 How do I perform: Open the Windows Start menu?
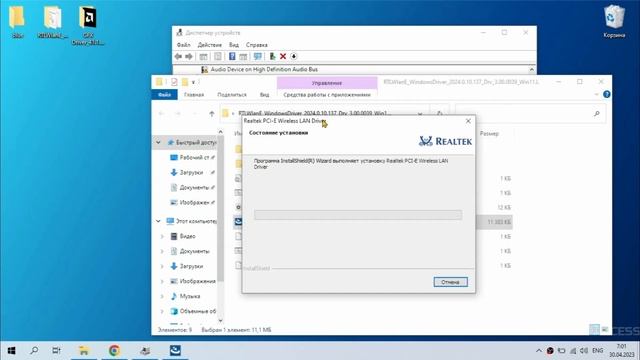(x=11, y=351)
